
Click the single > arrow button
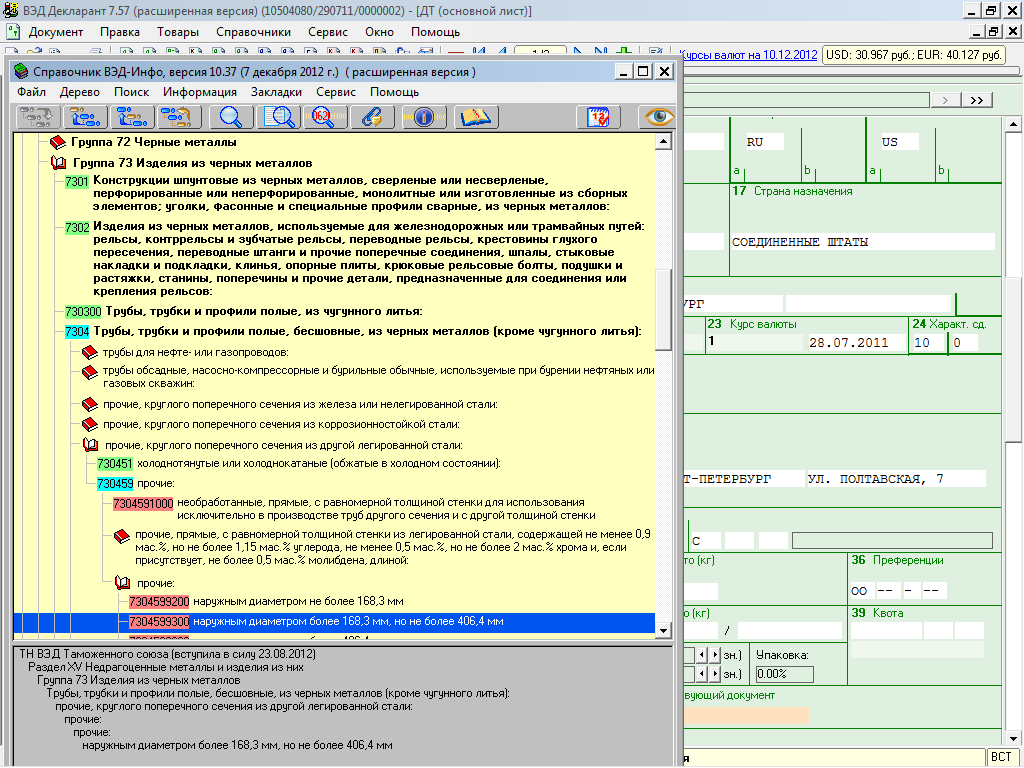click(x=946, y=100)
